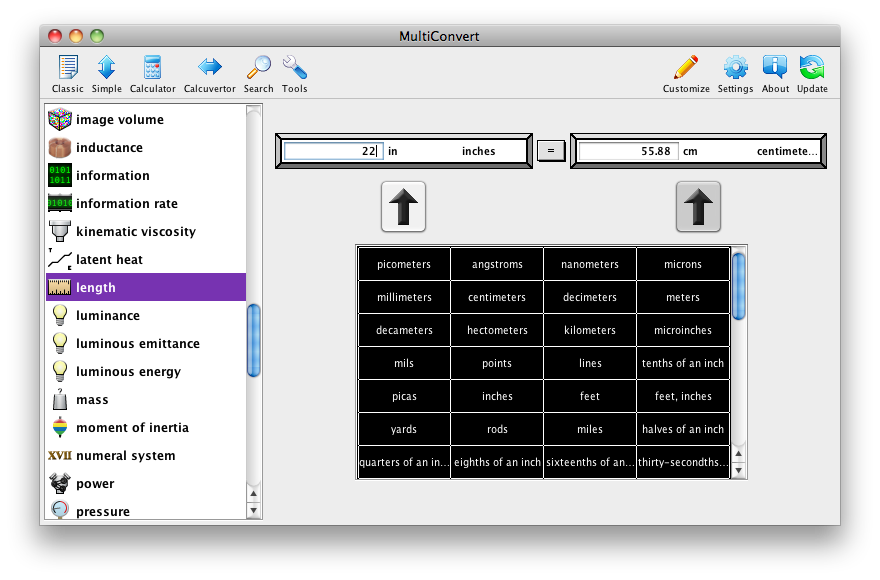Choose eighths of an inch unit
Viewport: 880px width, 580px height.
coord(497,462)
